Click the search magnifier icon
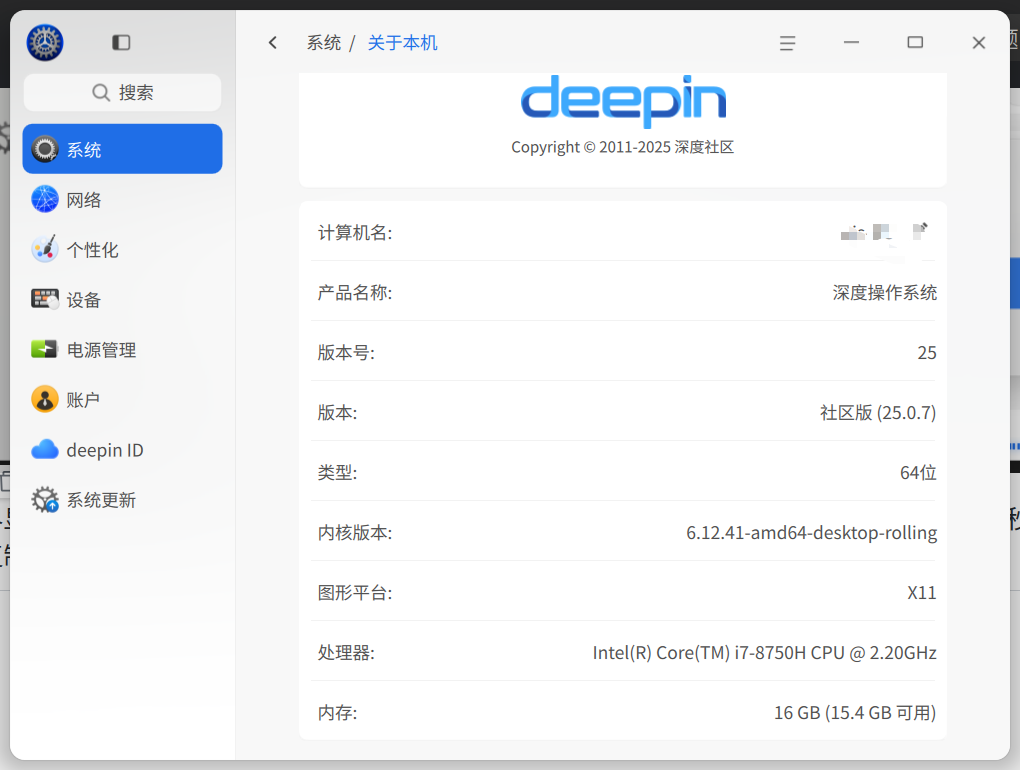The width and height of the screenshot is (1020, 770). [101, 92]
